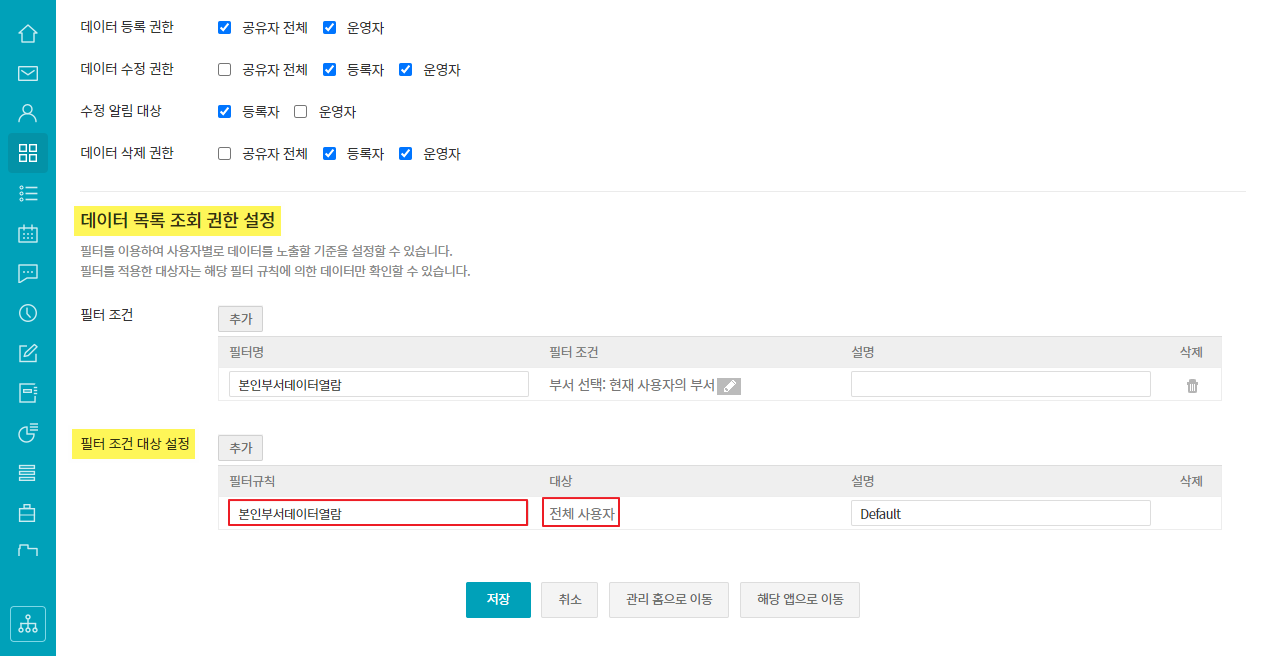Viewport: 1269px width, 656px height.
Task: Open the chat bubble messenger icon
Action: (28, 273)
